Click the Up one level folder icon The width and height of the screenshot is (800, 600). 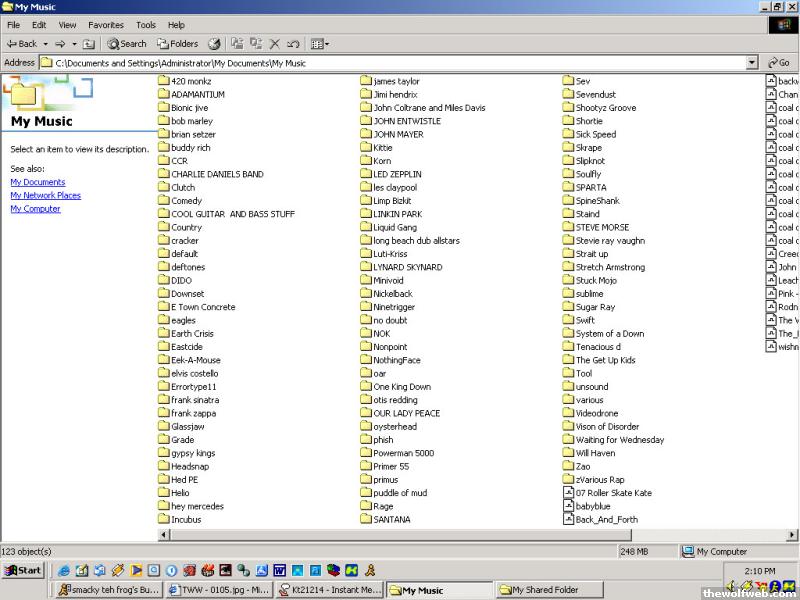click(88, 44)
